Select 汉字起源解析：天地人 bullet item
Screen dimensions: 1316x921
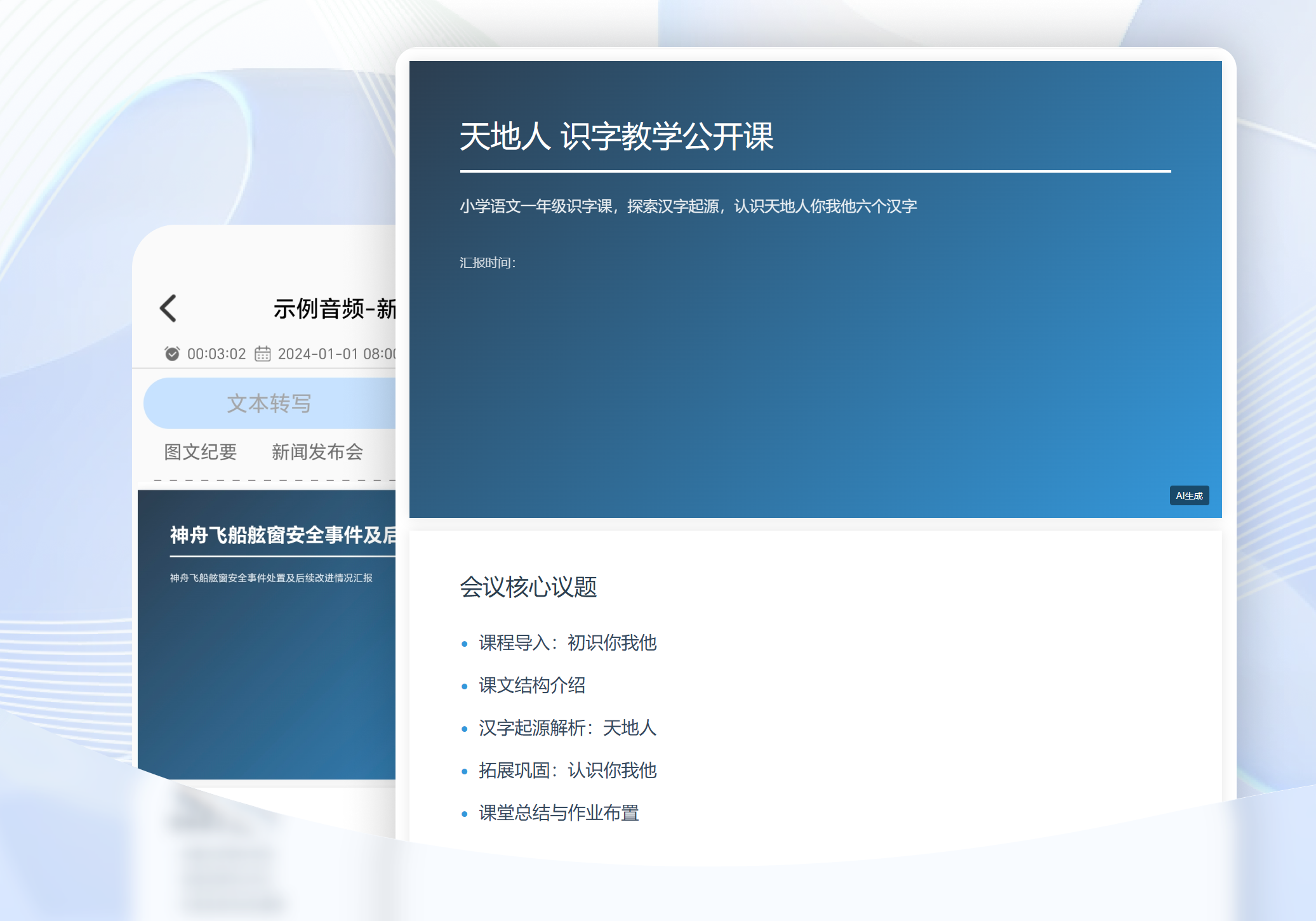(568, 728)
